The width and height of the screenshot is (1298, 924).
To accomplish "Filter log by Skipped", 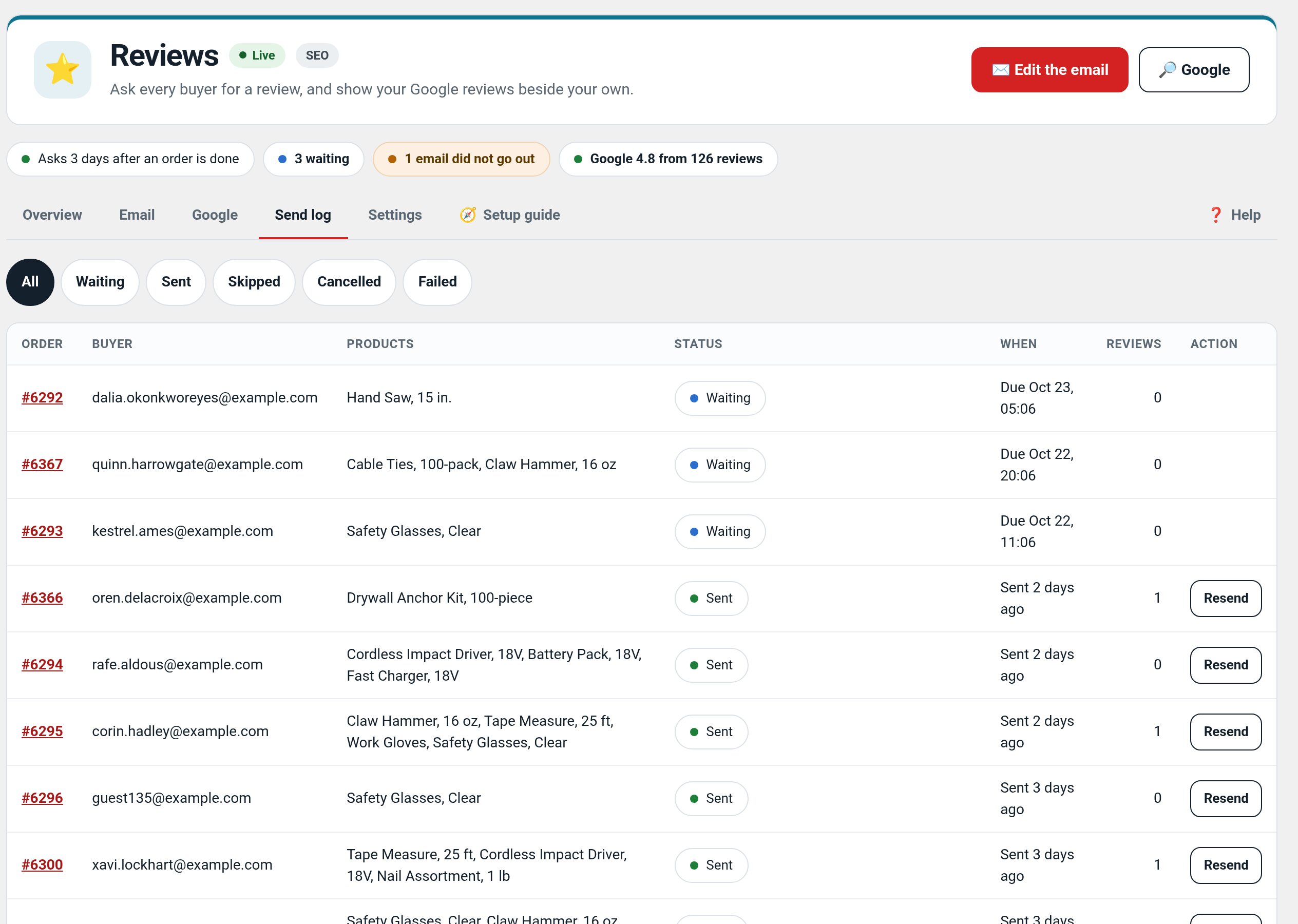I will pos(254,282).
